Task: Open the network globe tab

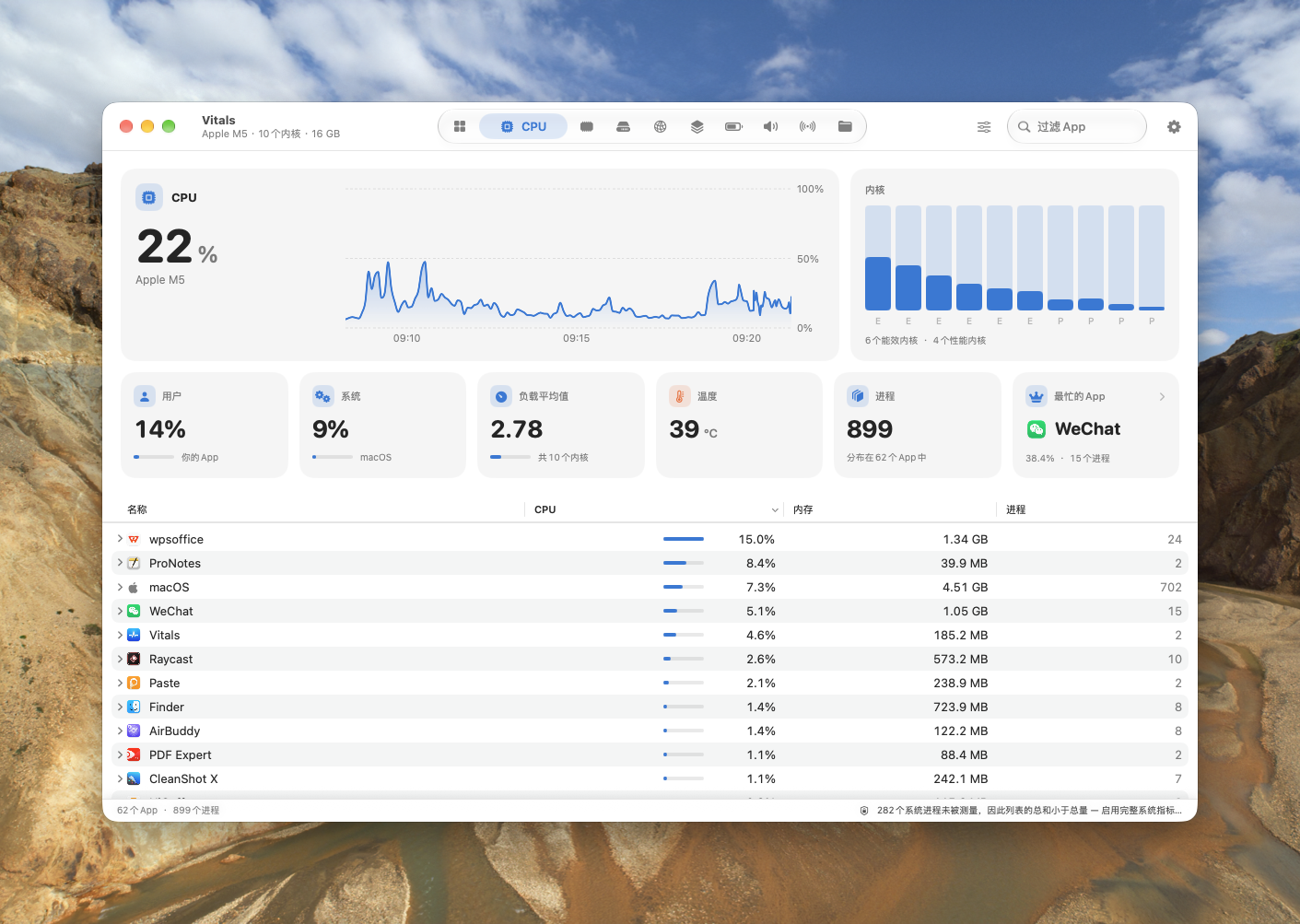Action: pyautogui.click(x=661, y=126)
